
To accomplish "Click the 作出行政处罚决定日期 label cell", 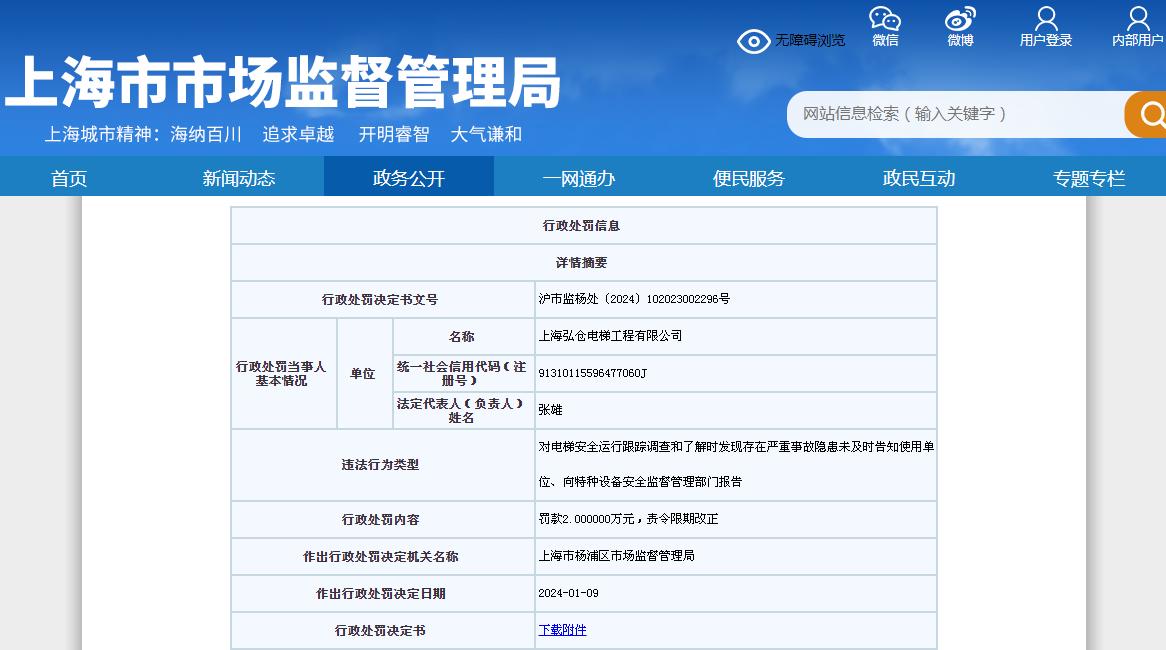I will coord(383,593).
